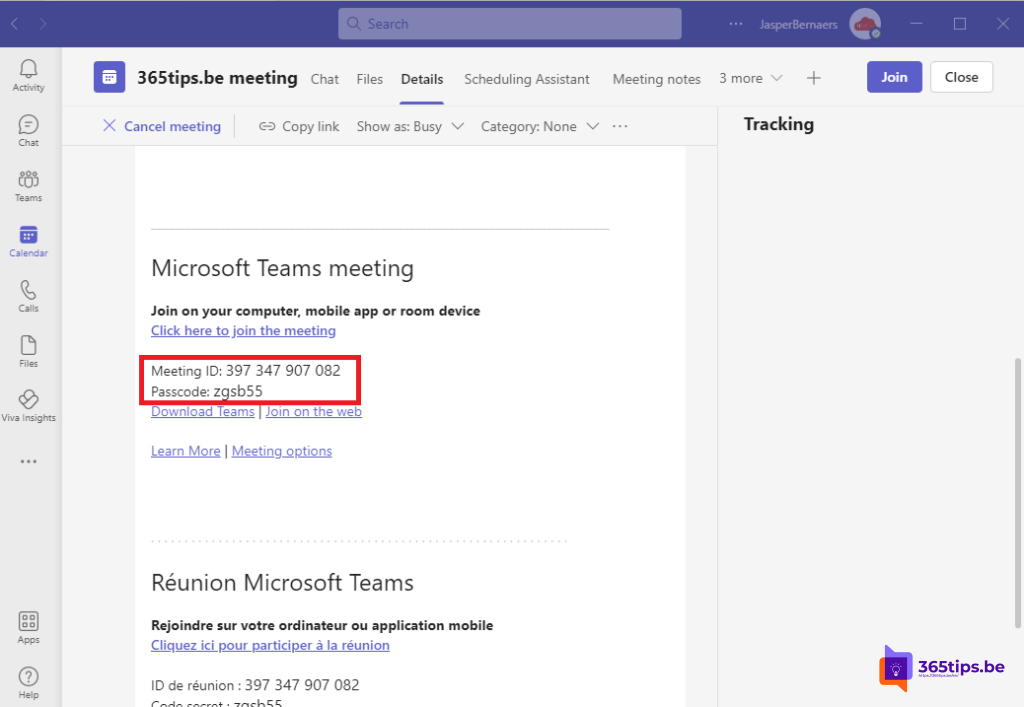Switch to the Scheduling Assistant tab

pyautogui.click(x=527, y=79)
